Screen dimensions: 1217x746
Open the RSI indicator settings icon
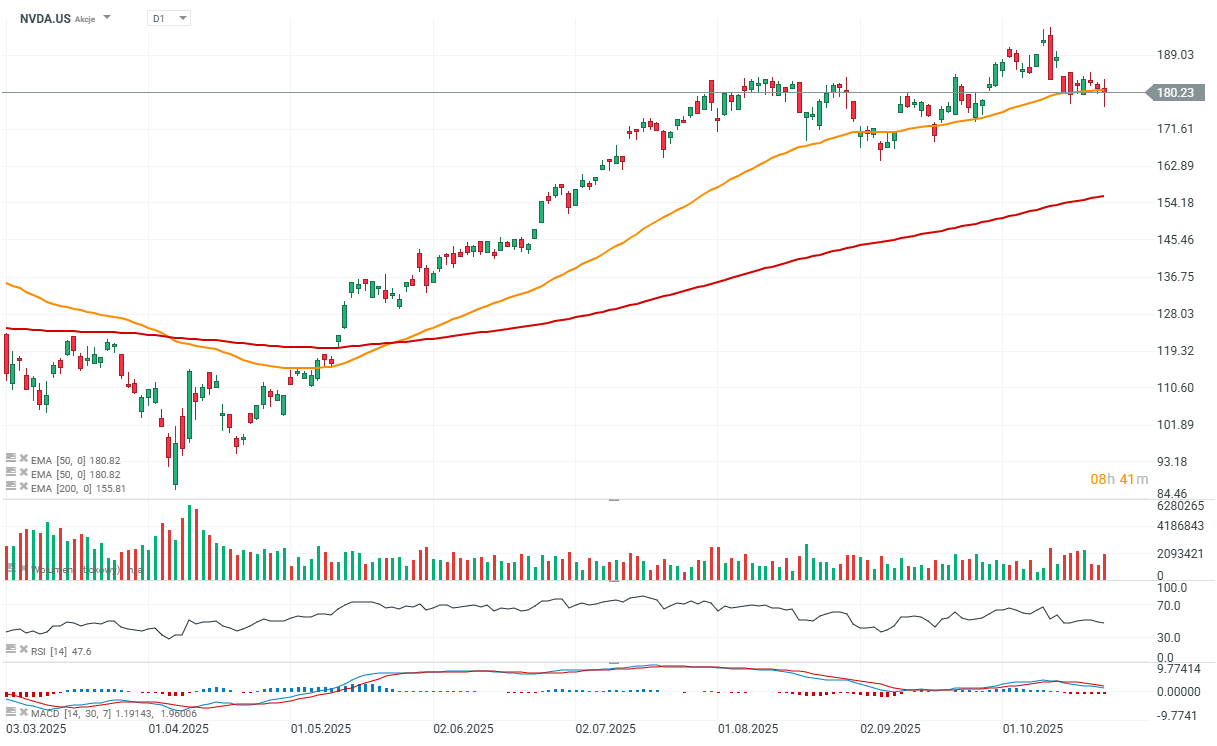(x=11, y=651)
